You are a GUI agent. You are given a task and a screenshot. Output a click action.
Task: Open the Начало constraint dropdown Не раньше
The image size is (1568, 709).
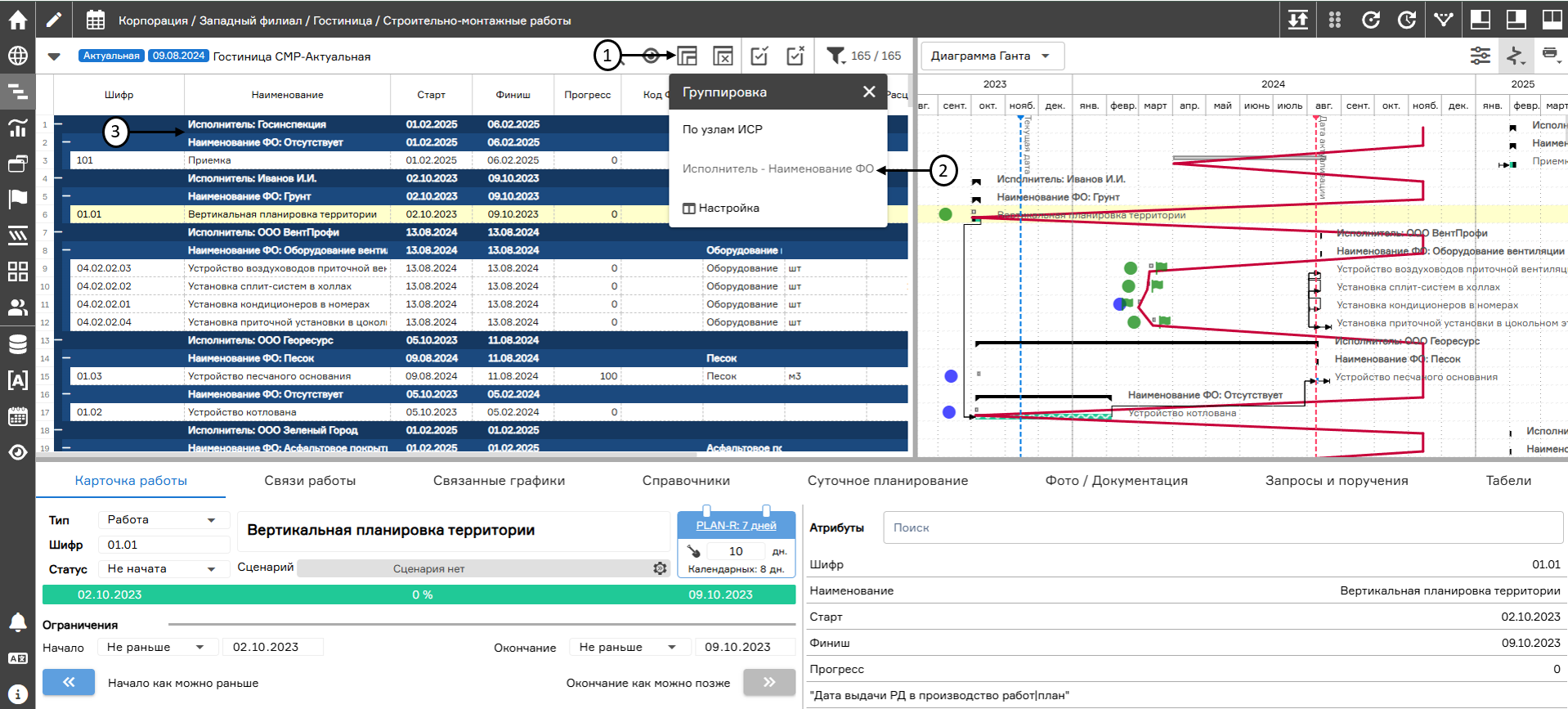(157, 647)
